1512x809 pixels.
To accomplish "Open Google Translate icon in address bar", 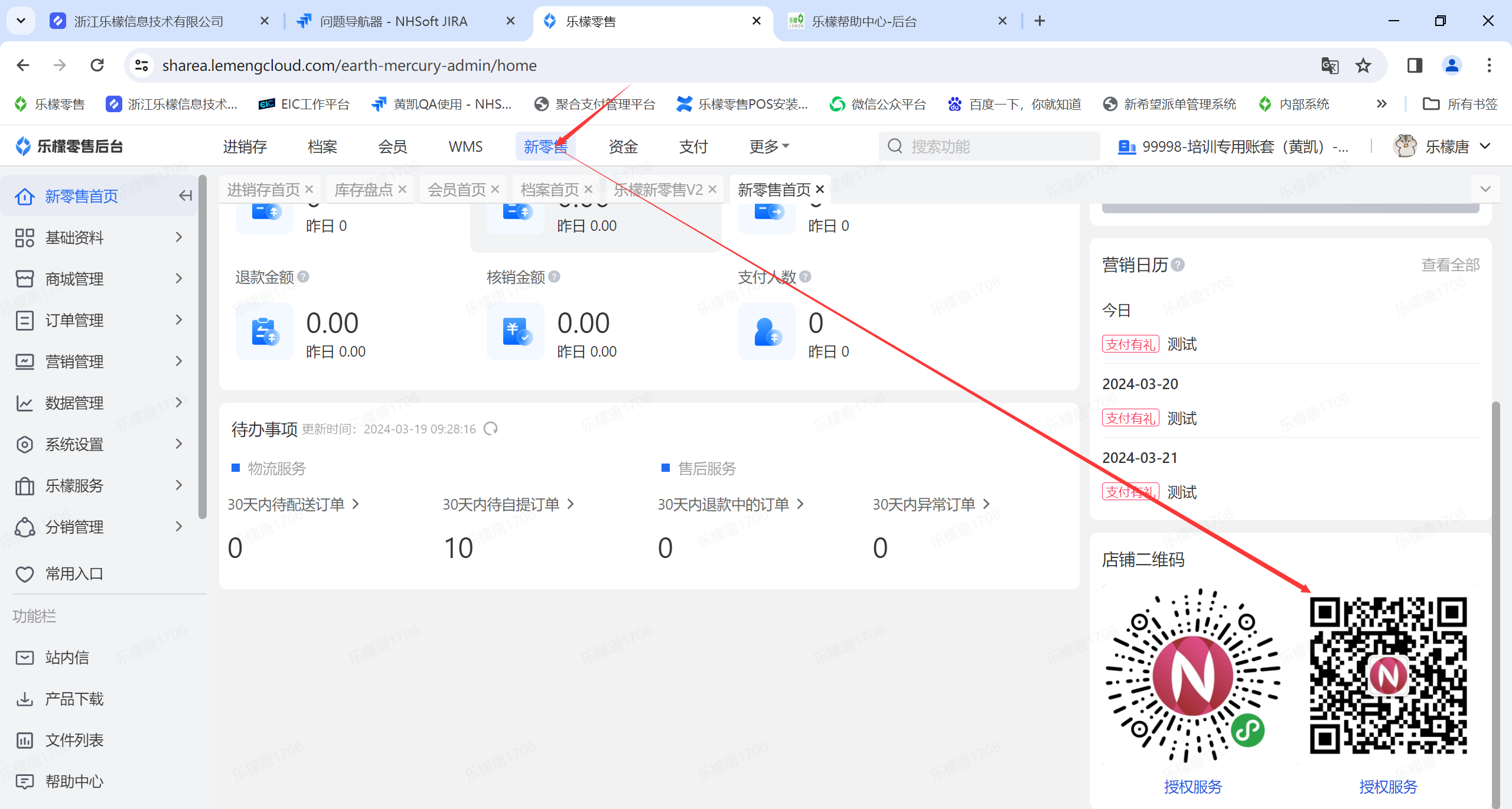I will (x=1329, y=65).
